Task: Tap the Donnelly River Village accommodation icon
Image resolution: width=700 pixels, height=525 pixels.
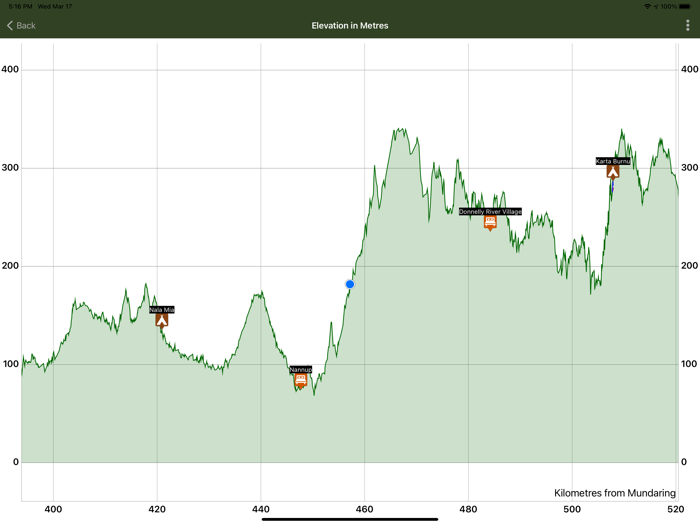Action: tap(490, 222)
